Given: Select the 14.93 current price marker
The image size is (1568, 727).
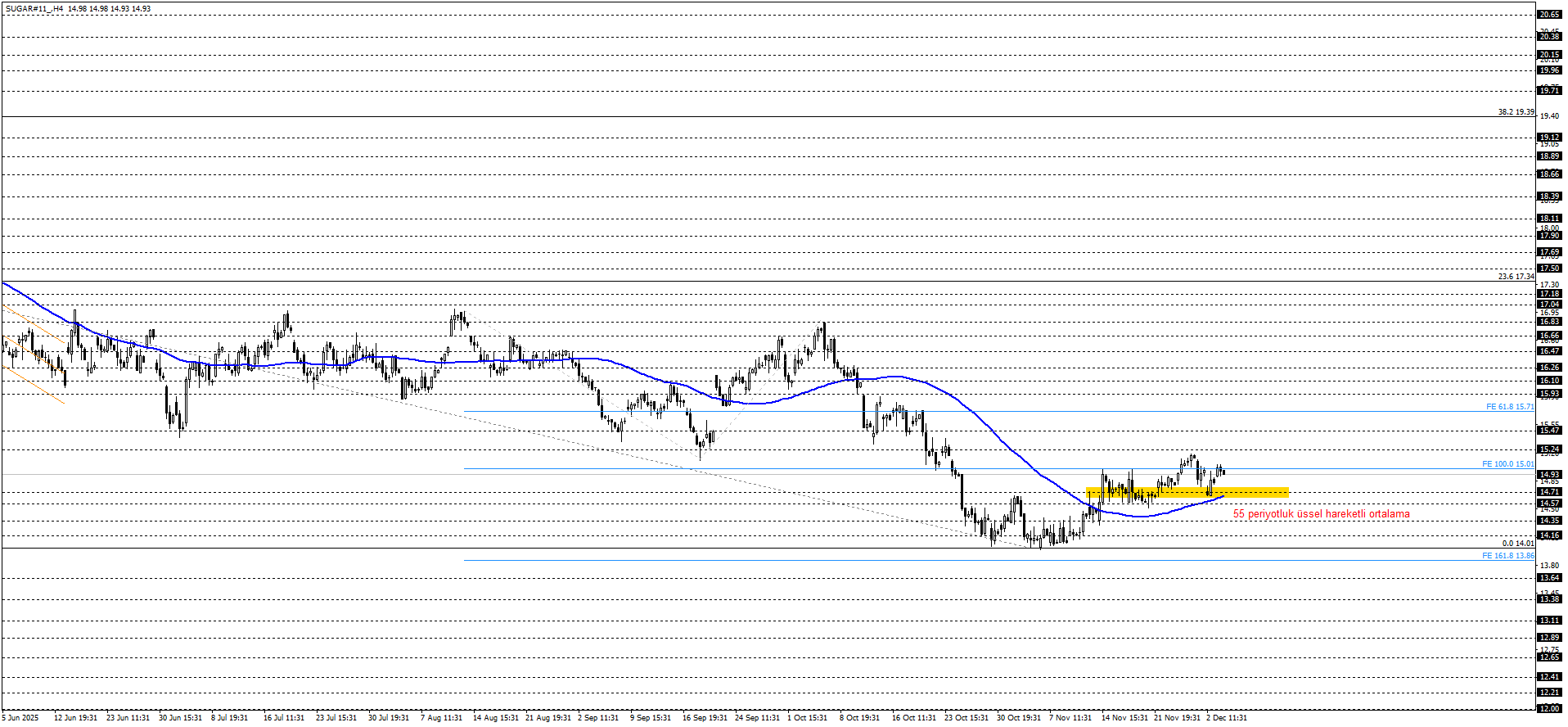Looking at the screenshot, I should 1549,475.
